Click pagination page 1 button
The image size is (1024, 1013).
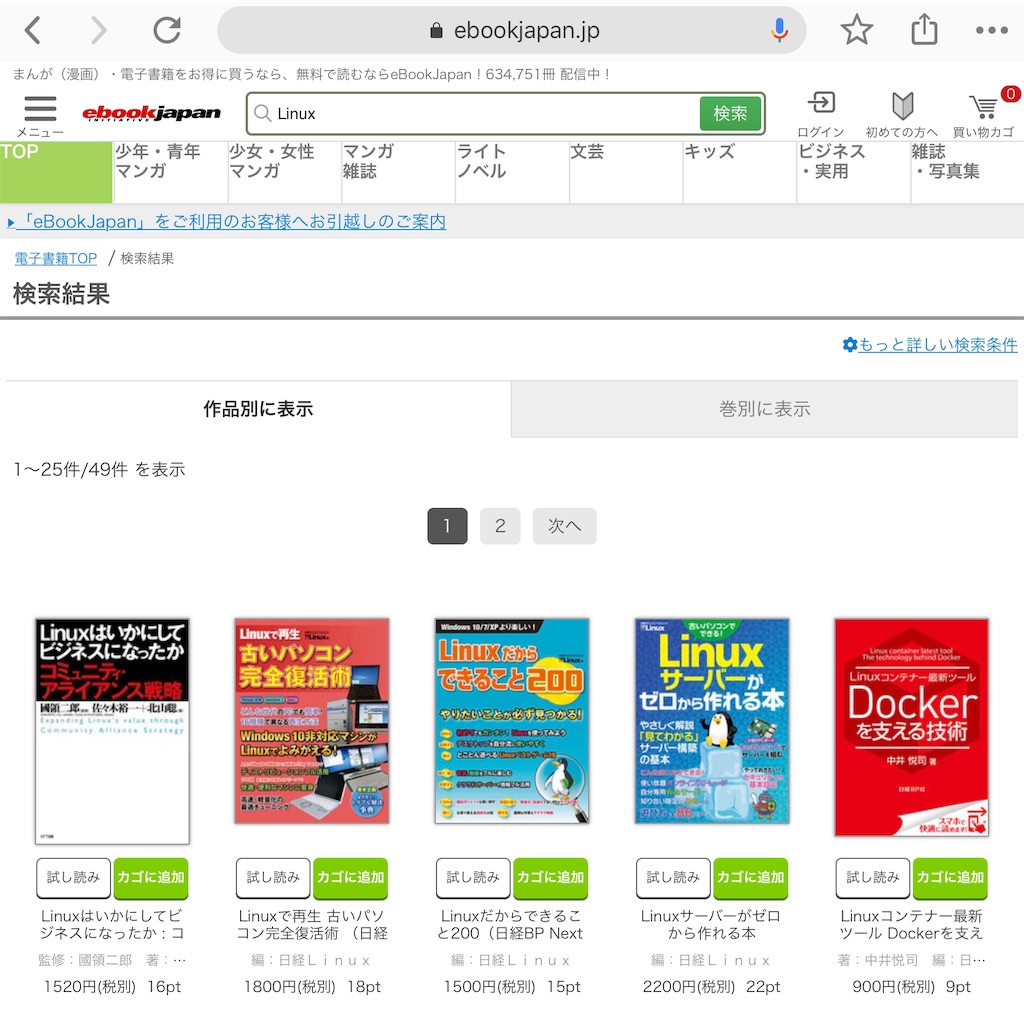[447, 526]
